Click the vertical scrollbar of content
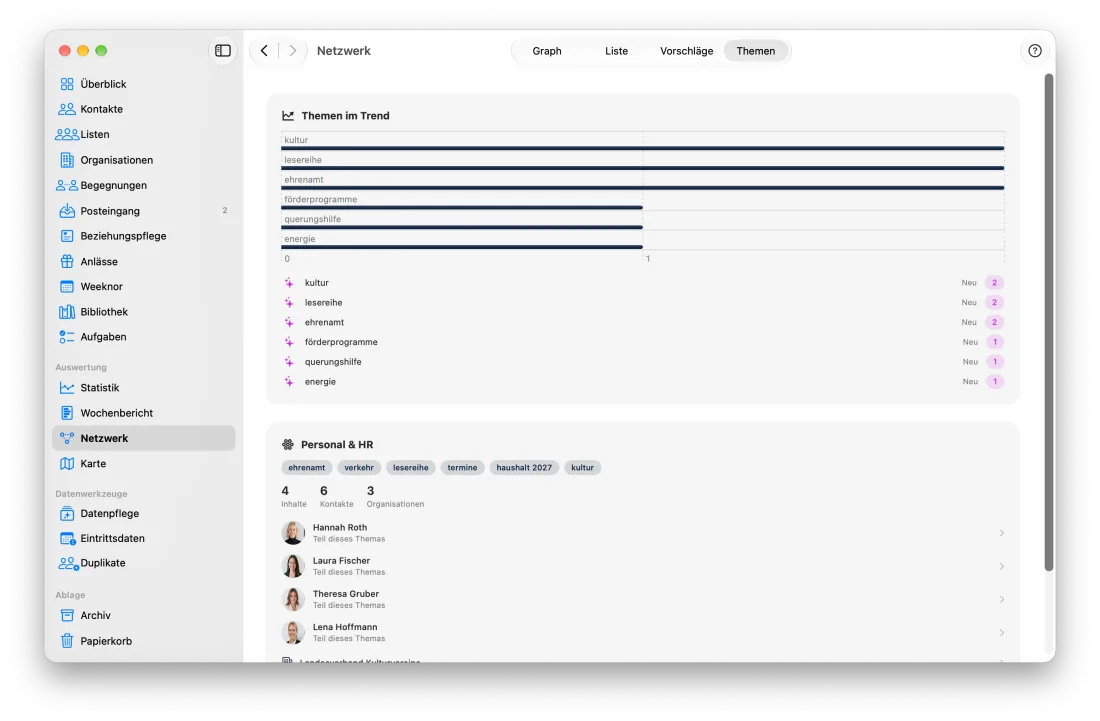 click(x=1049, y=323)
